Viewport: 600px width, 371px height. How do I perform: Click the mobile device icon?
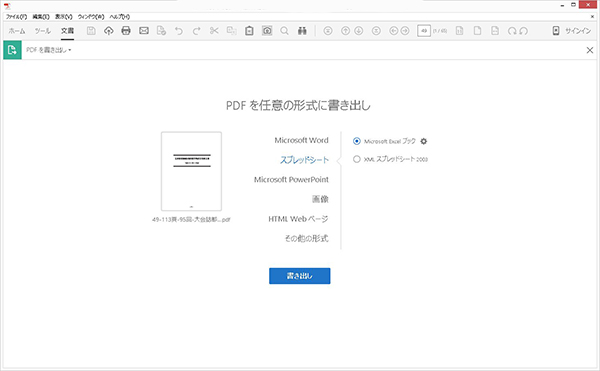coord(556,31)
